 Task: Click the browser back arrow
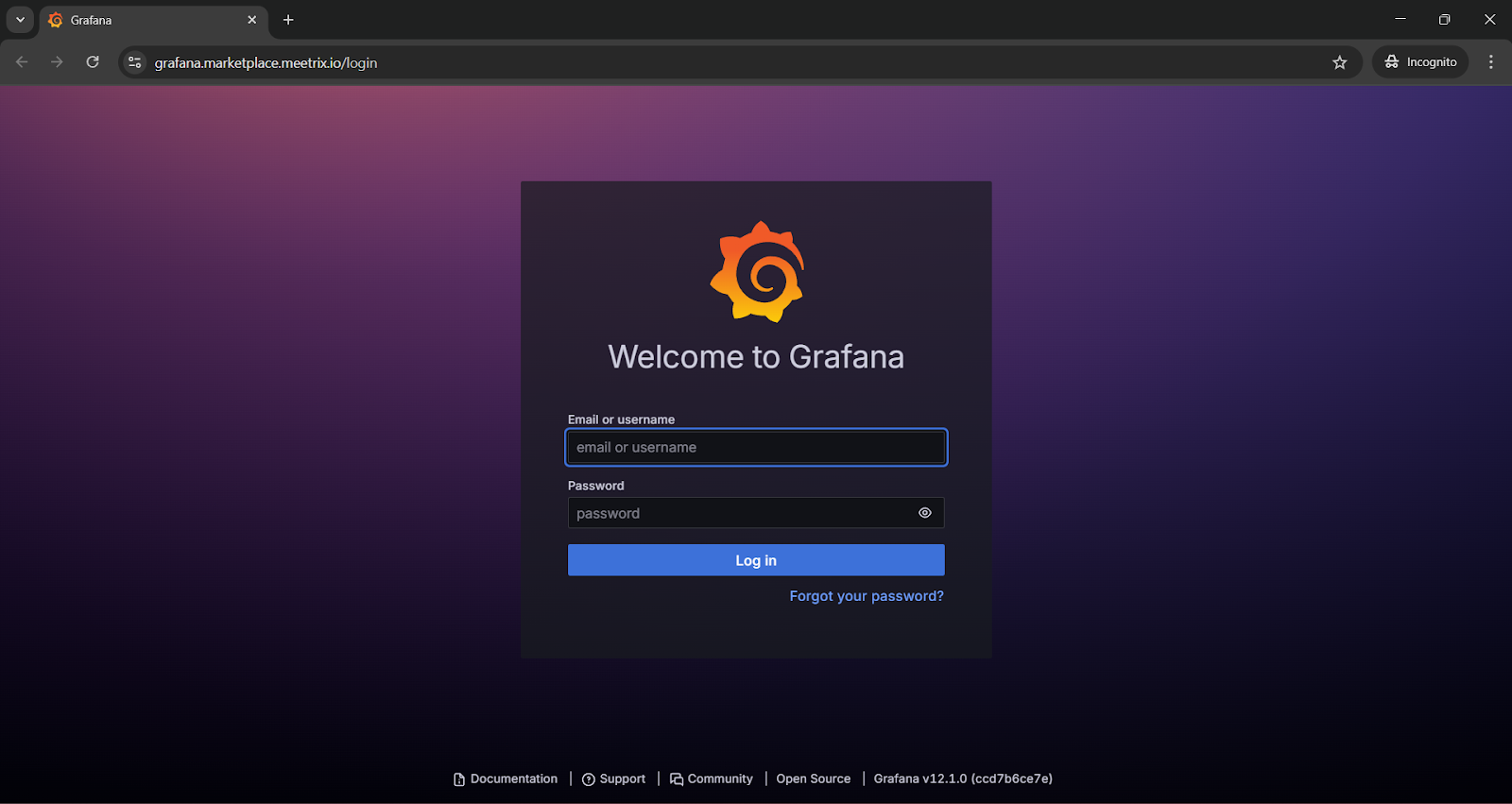pyautogui.click(x=22, y=62)
